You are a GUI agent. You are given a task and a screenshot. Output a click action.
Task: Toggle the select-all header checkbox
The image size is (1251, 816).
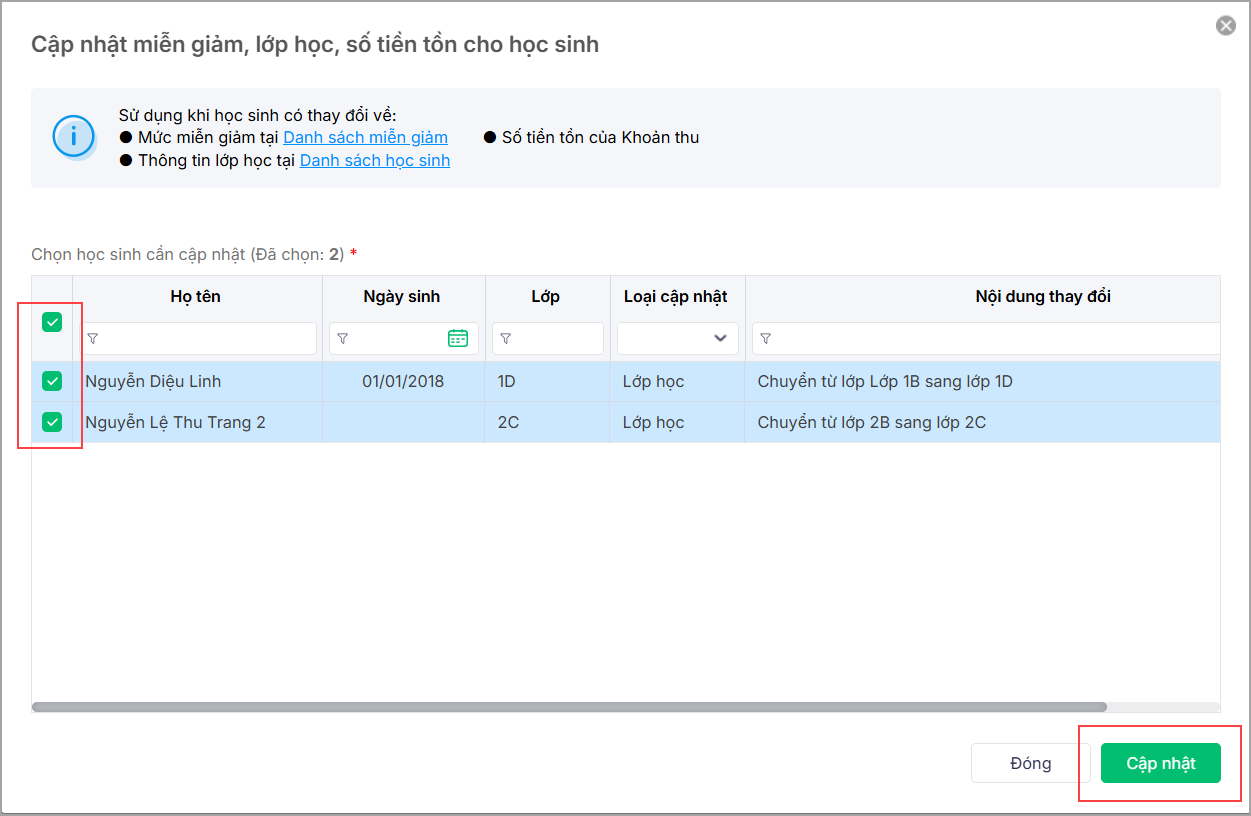[52, 322]
